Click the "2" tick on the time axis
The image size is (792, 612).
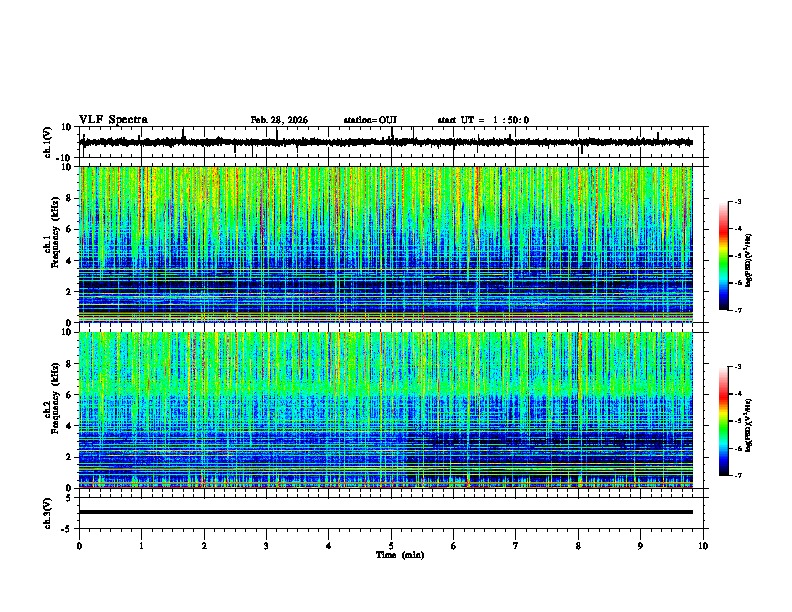click(204, 546)
